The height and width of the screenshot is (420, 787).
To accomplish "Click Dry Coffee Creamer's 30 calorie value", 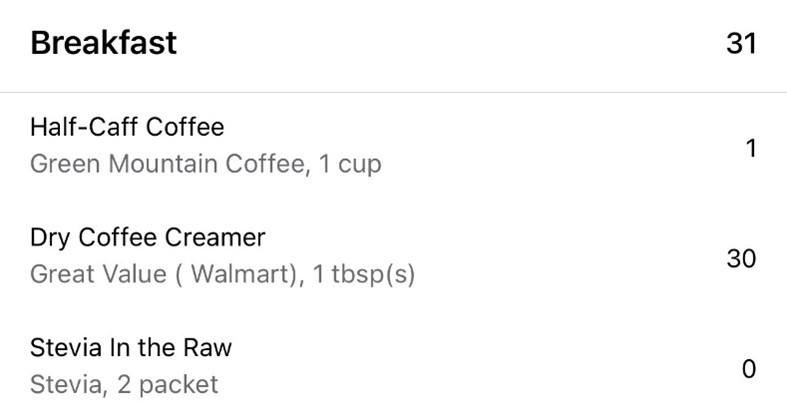I will pos(741,258).
